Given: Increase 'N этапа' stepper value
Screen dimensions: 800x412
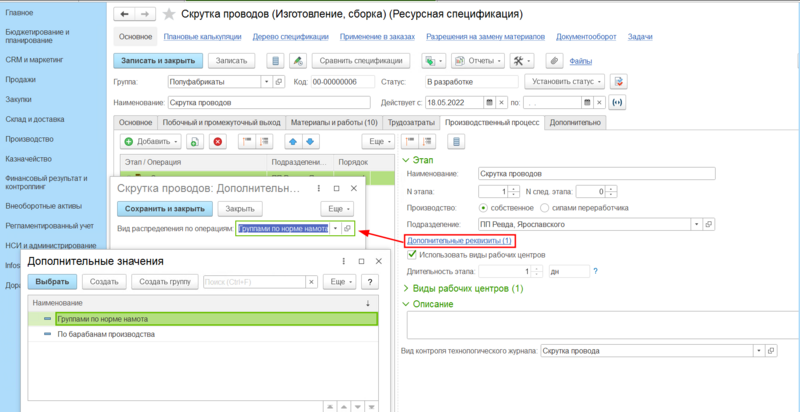Looking at the screenshot, I should pyautogui.click(x=512, y=189).
